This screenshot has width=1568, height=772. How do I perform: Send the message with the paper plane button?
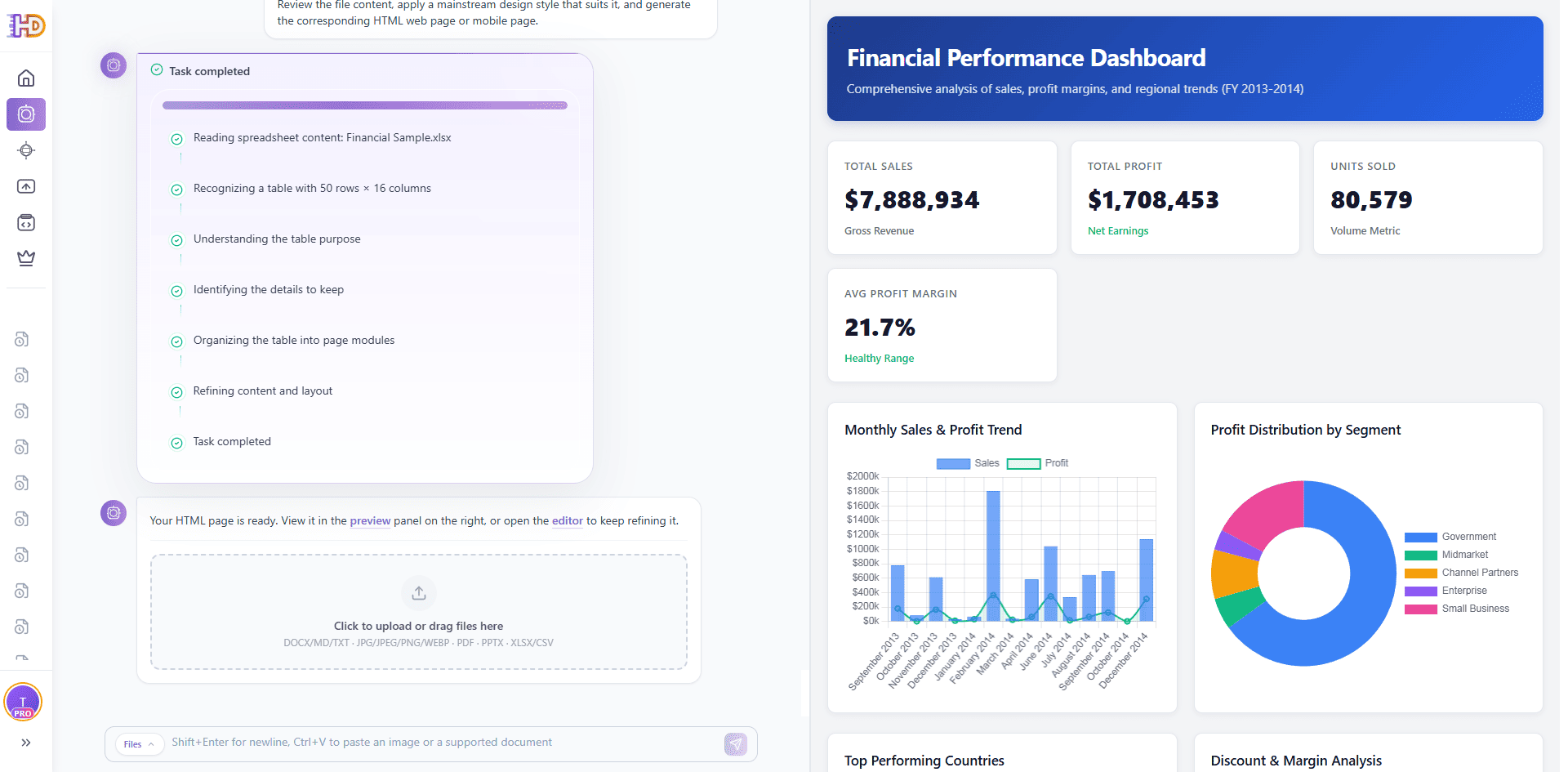(736, 743)
